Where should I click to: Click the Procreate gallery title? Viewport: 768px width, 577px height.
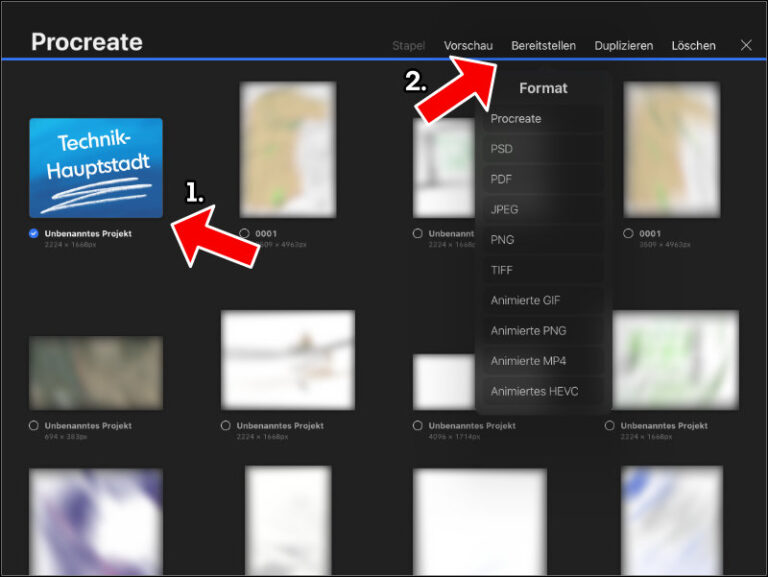coord(87,42)
